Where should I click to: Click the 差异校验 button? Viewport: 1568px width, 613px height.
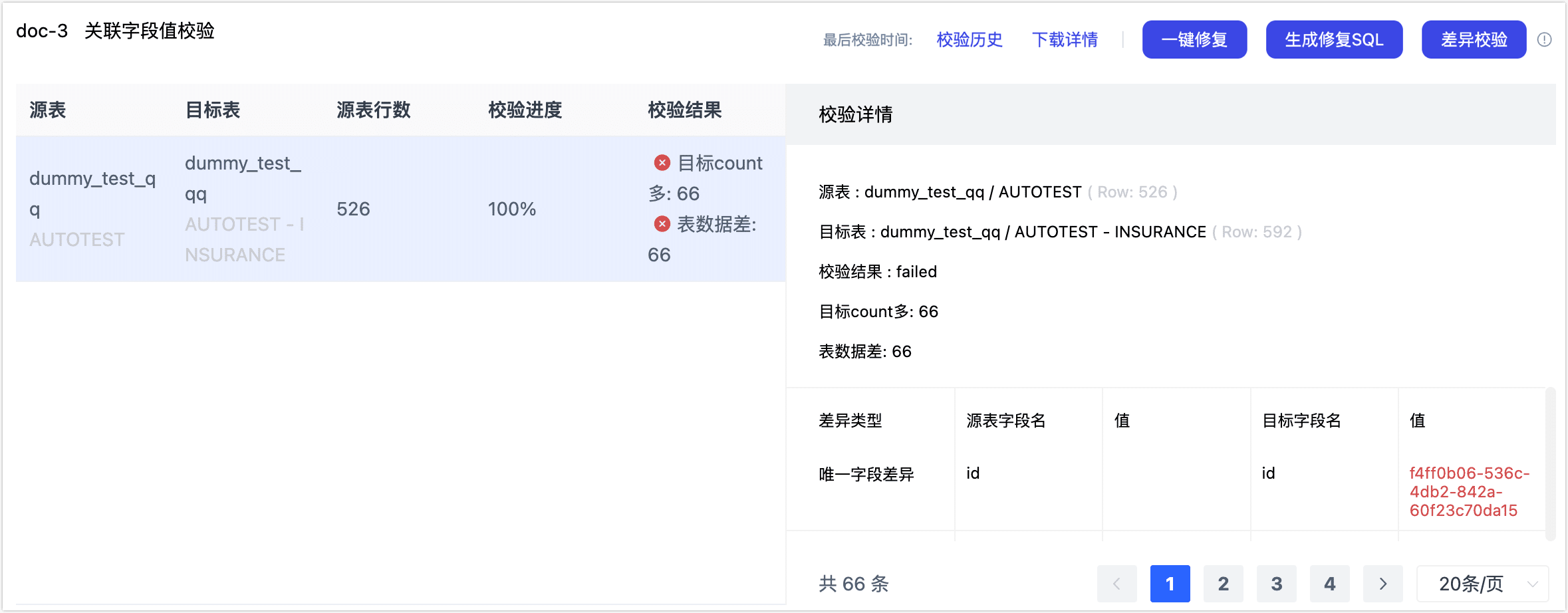pyautogui.click(x=1474, y=39)
